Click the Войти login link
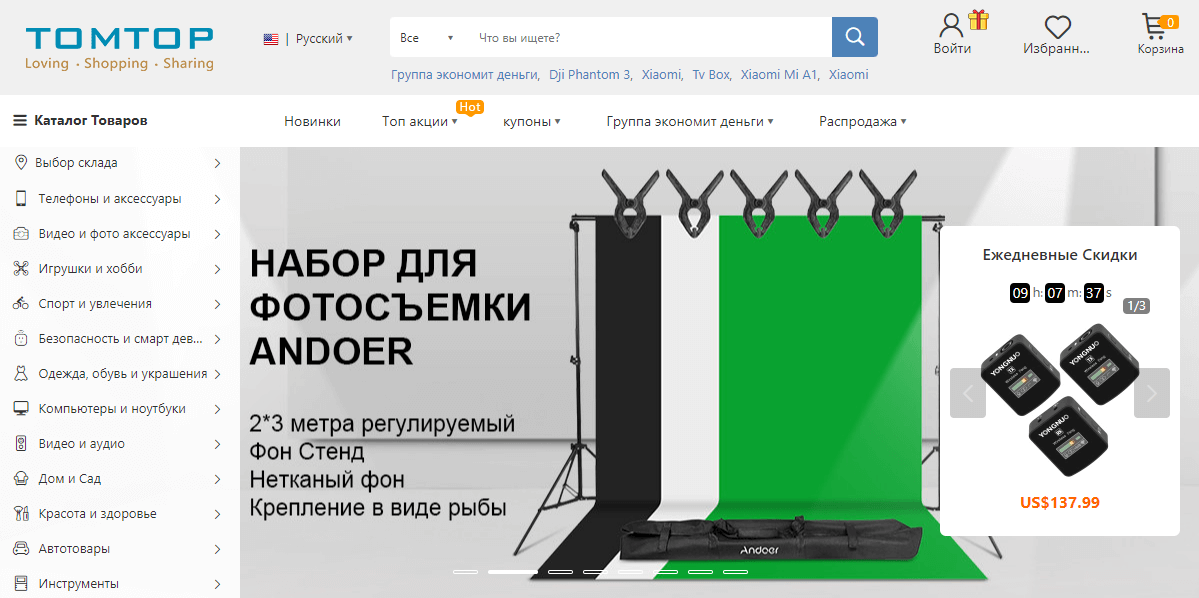The image size is (1199, 598). (x=952, y=49)
